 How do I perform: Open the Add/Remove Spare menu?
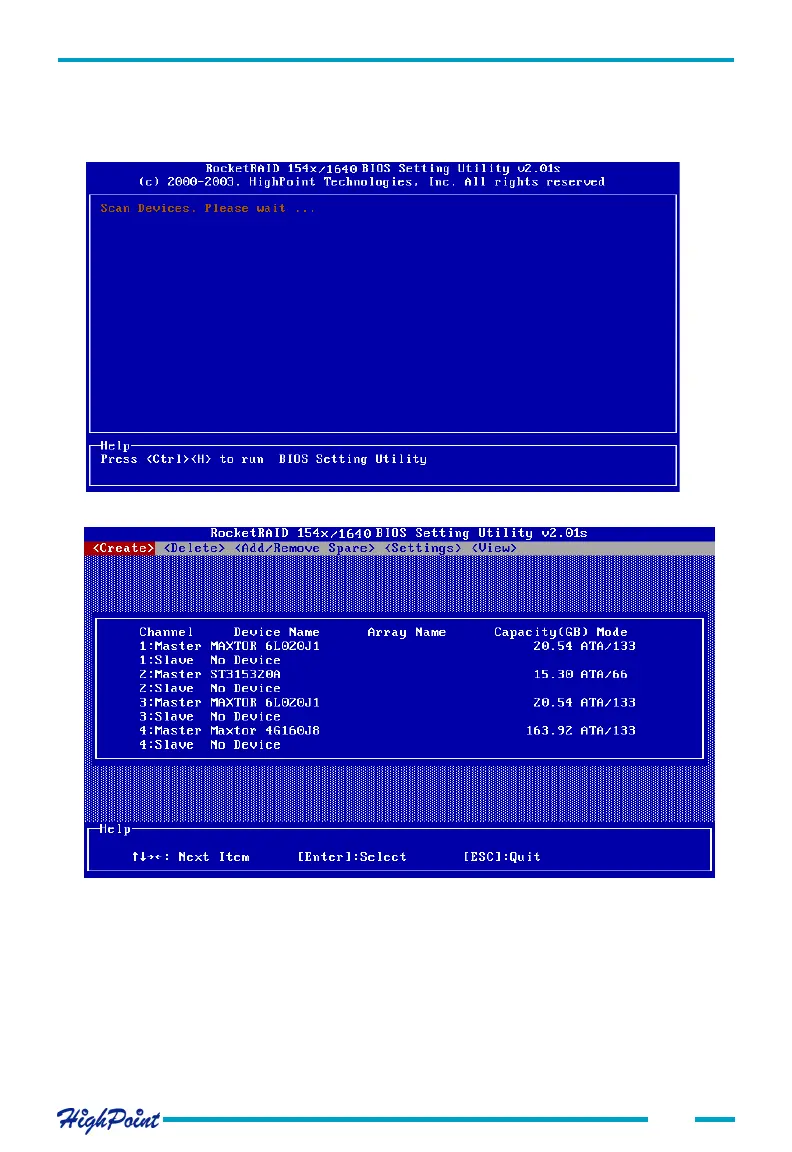pyautogui.click(x=304, y=548)
